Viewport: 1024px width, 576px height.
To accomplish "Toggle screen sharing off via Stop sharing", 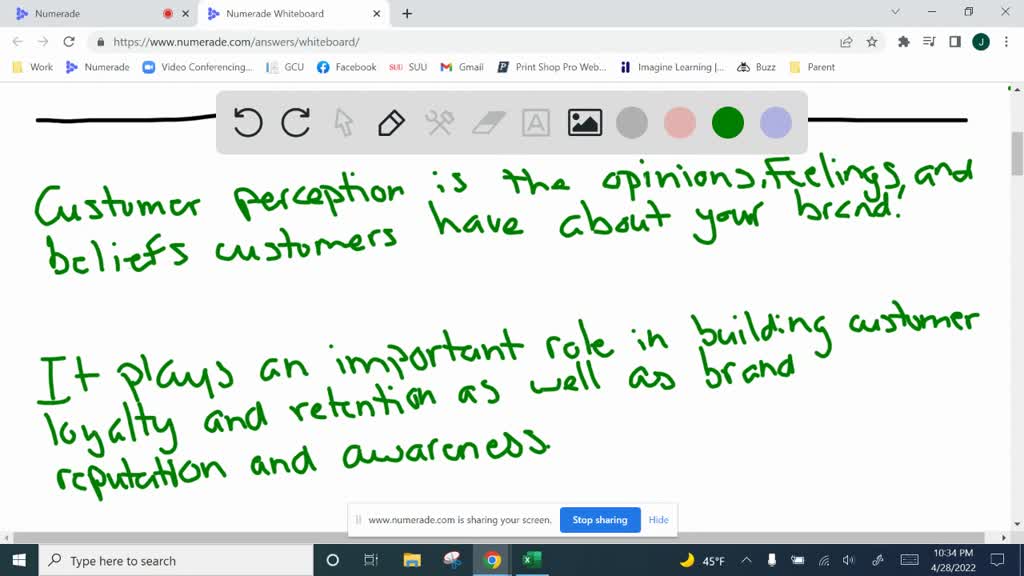I will click(x=600, y=519).
